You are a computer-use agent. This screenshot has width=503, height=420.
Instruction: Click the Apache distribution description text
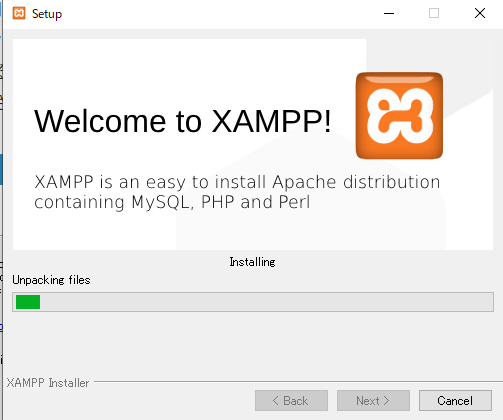[x=237, y=192]
